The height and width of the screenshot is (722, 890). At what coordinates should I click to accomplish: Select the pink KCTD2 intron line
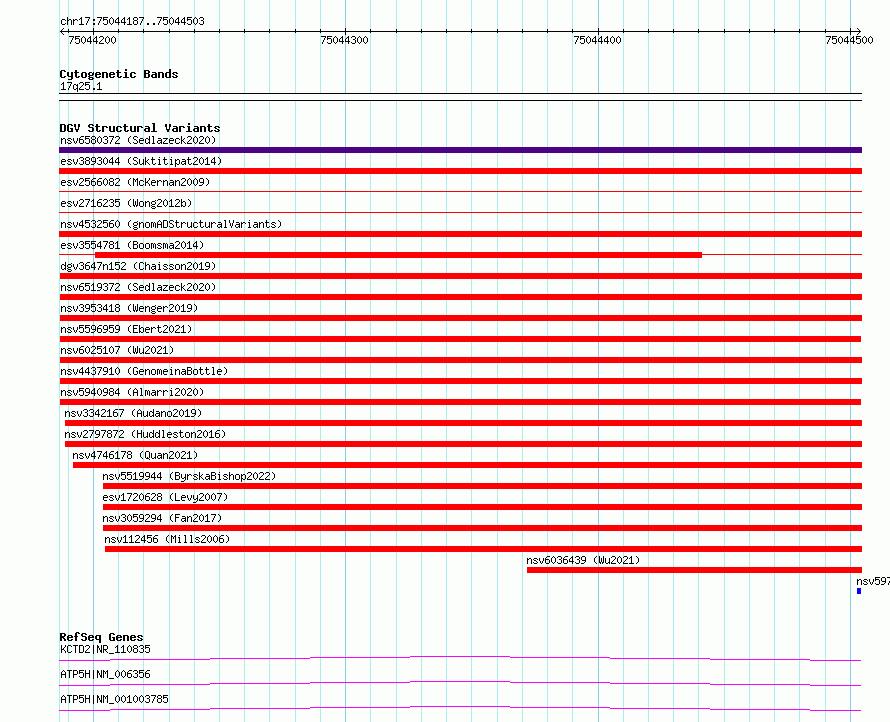[460, 658]
